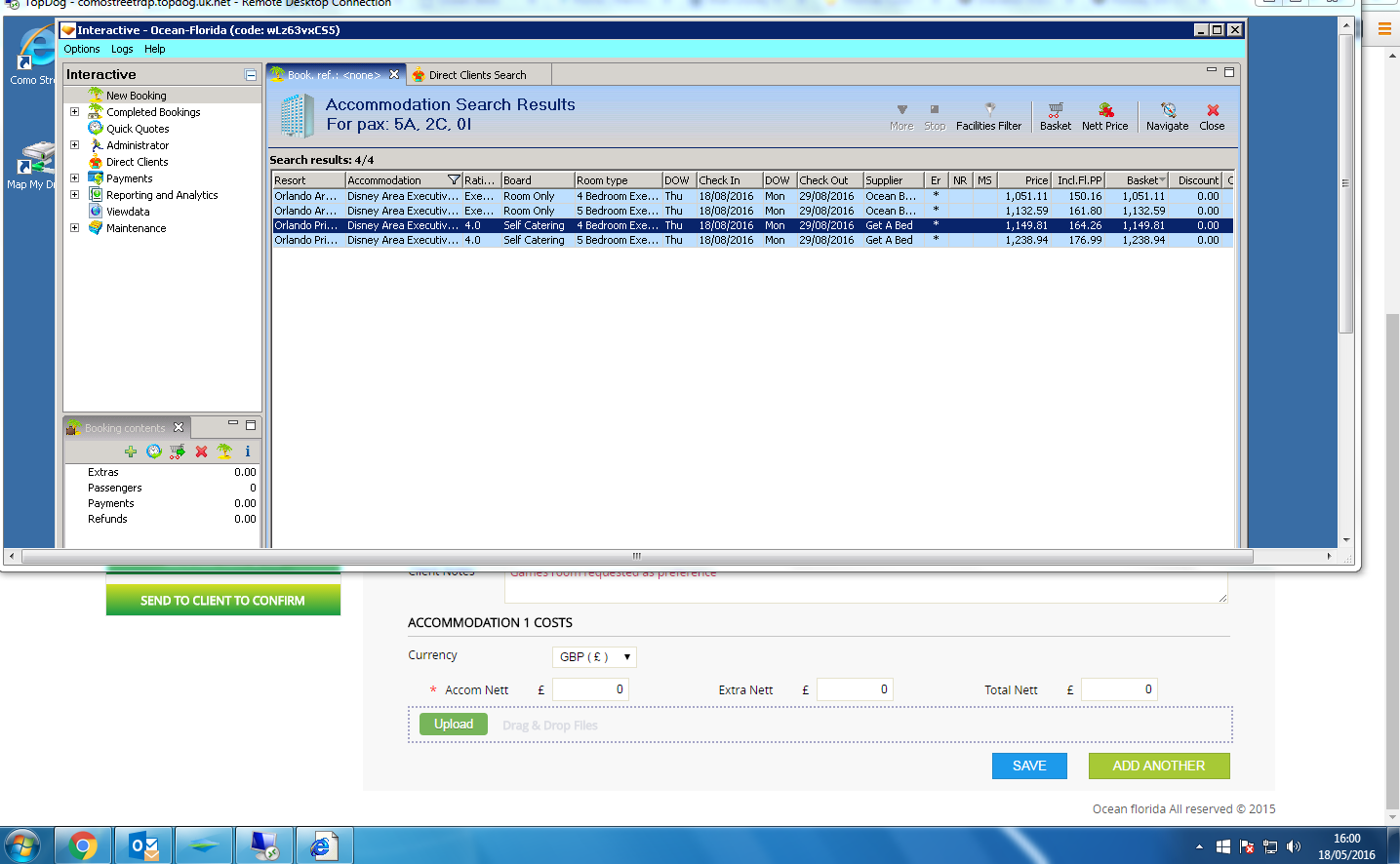Switch to Direct Clients Search tab
1400x864 pixels.
(478, 75)
